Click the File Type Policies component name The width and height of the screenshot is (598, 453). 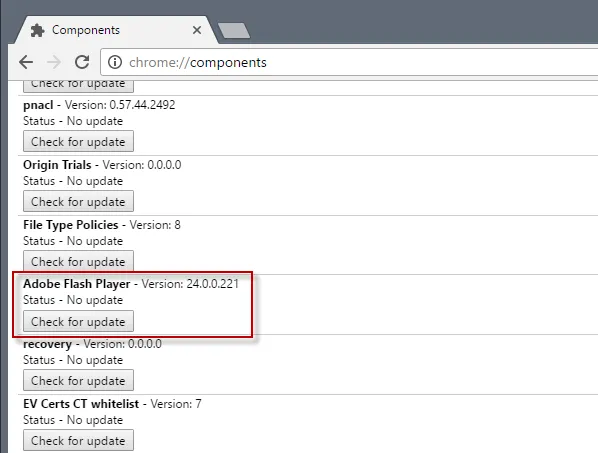(x=71, y=225)
